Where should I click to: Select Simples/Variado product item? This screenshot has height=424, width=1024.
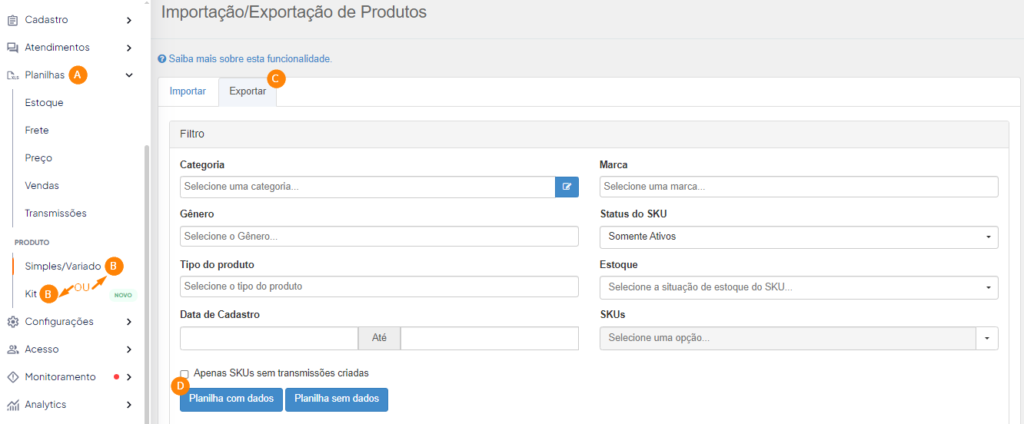coord(63,267)
